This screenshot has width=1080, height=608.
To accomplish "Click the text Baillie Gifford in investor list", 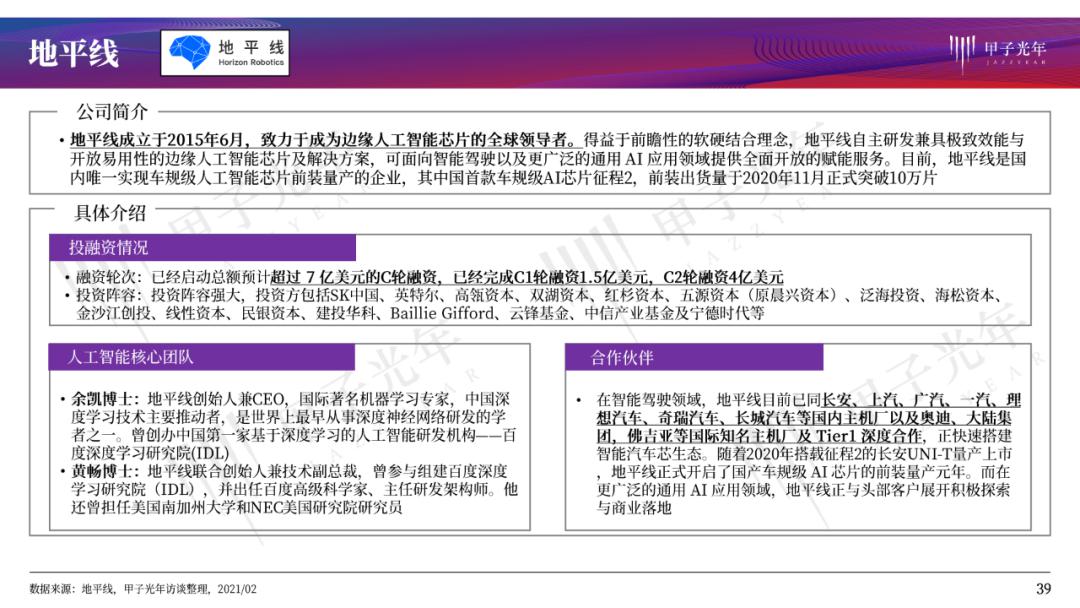I will click(442, 313).
